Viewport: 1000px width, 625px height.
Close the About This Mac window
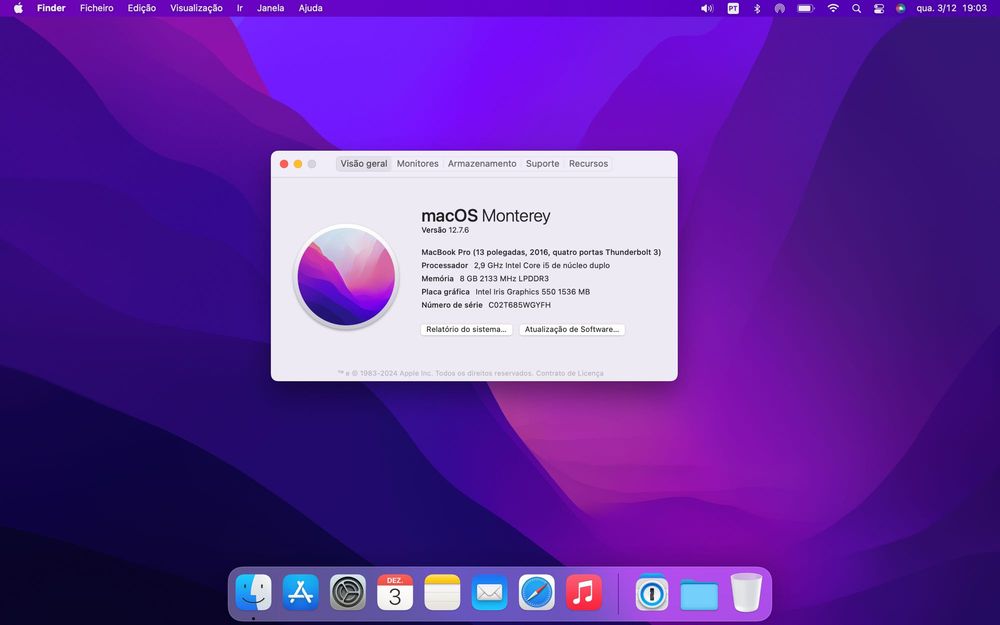(284, 164)
